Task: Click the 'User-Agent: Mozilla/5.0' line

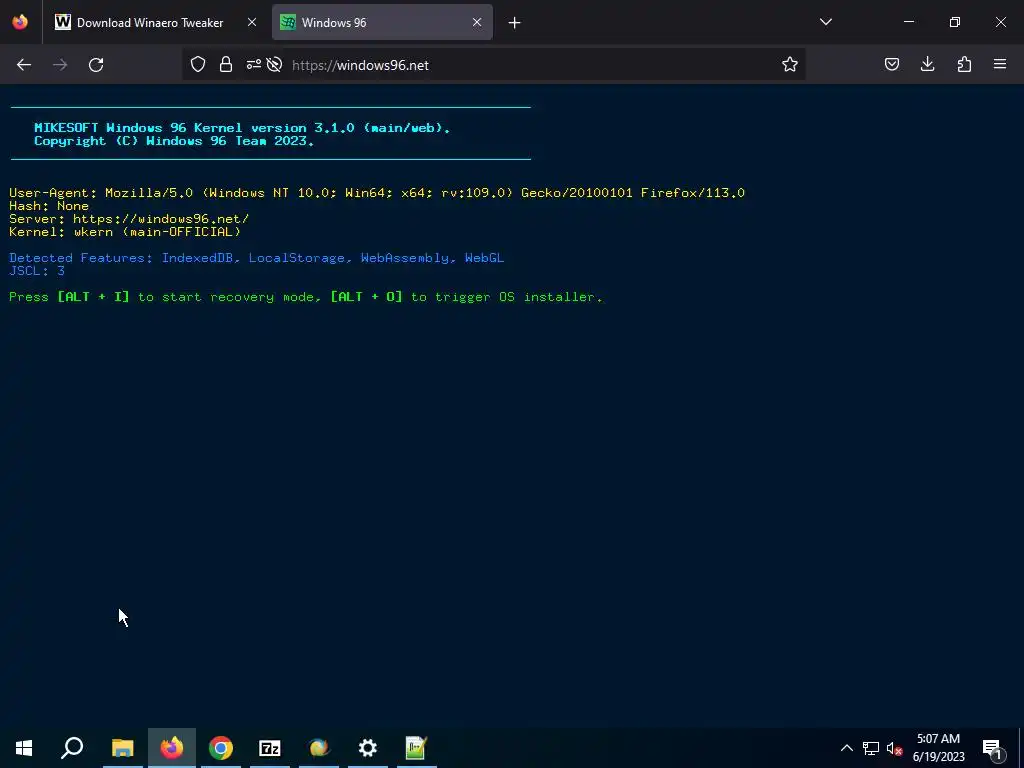Action: pyautogui.click(x=377, y=193)
